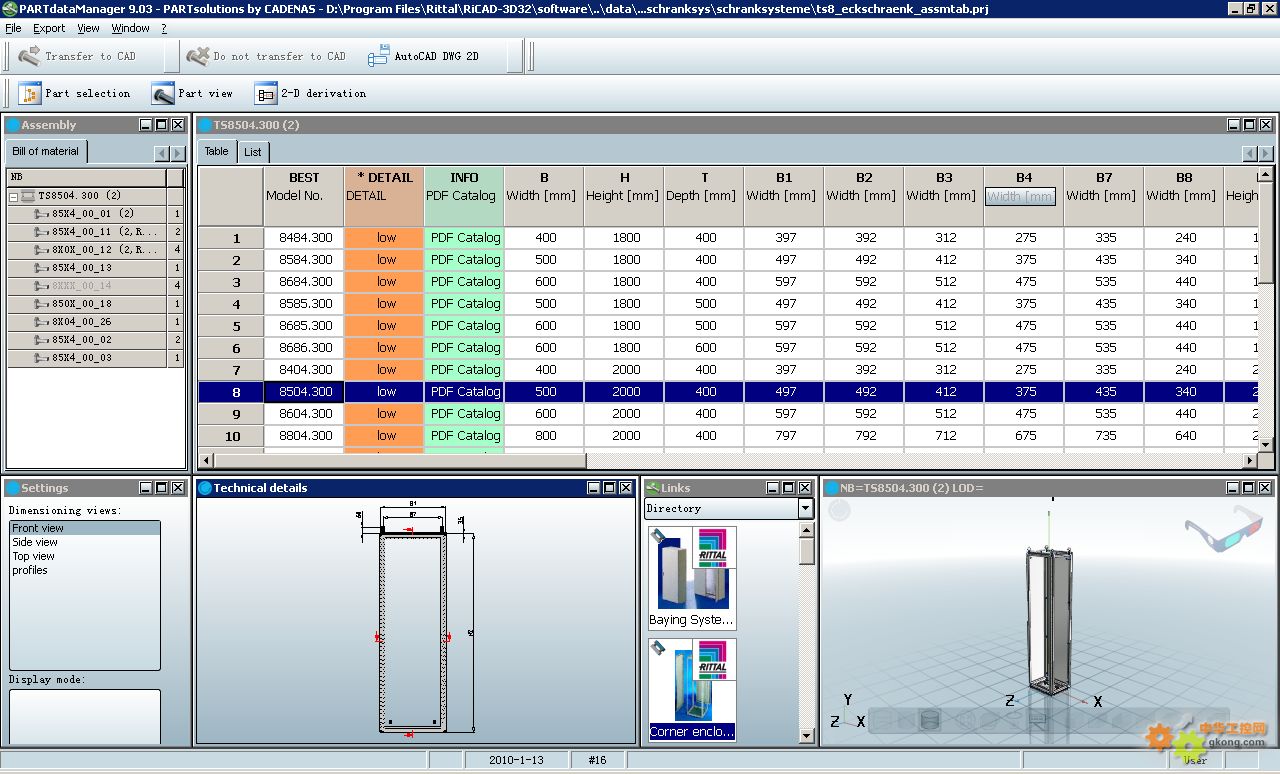Open the Export menu
Viewport: 1280px width, 774px height.
pyautogui.click(x=49, y=28)
